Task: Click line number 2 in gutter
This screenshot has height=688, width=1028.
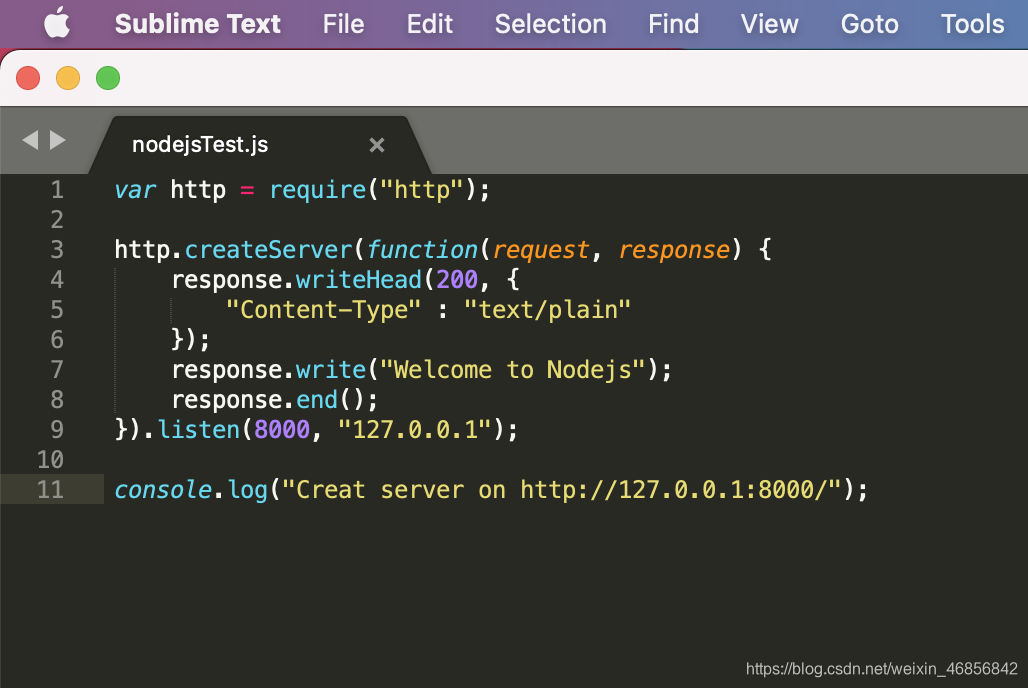Action: 57,220
